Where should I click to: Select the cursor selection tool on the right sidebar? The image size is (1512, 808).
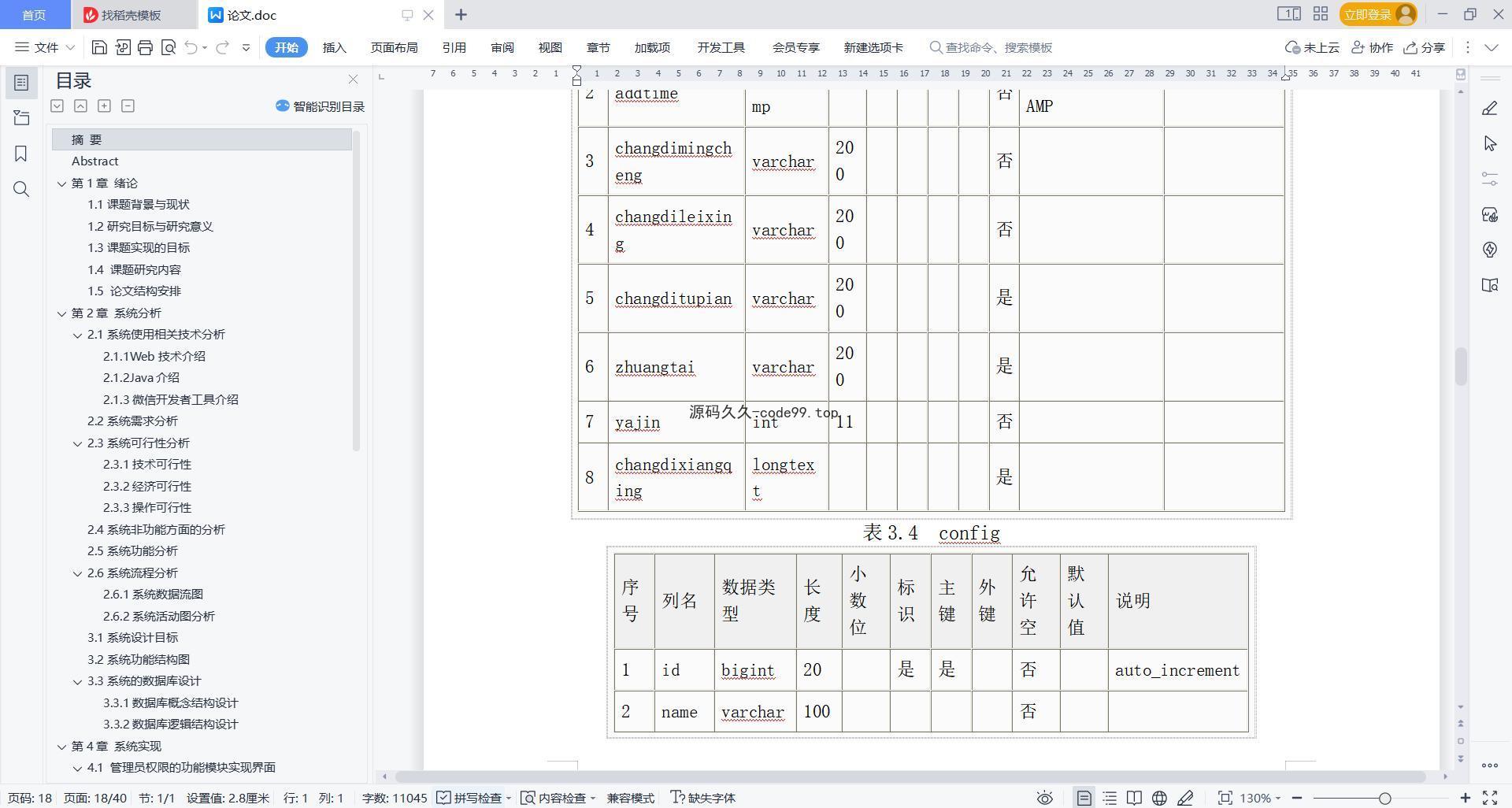[x=1489, y=143]
